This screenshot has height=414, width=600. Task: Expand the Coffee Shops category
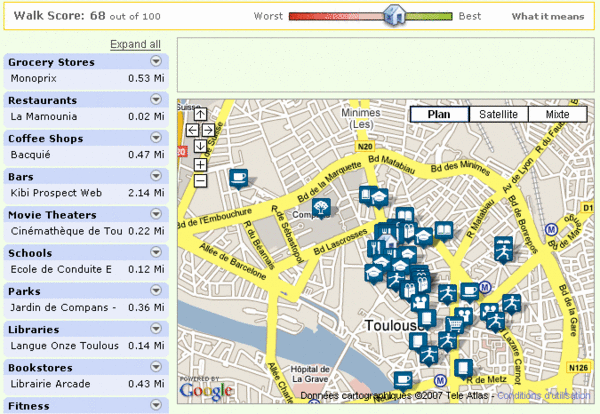(156, 138)
